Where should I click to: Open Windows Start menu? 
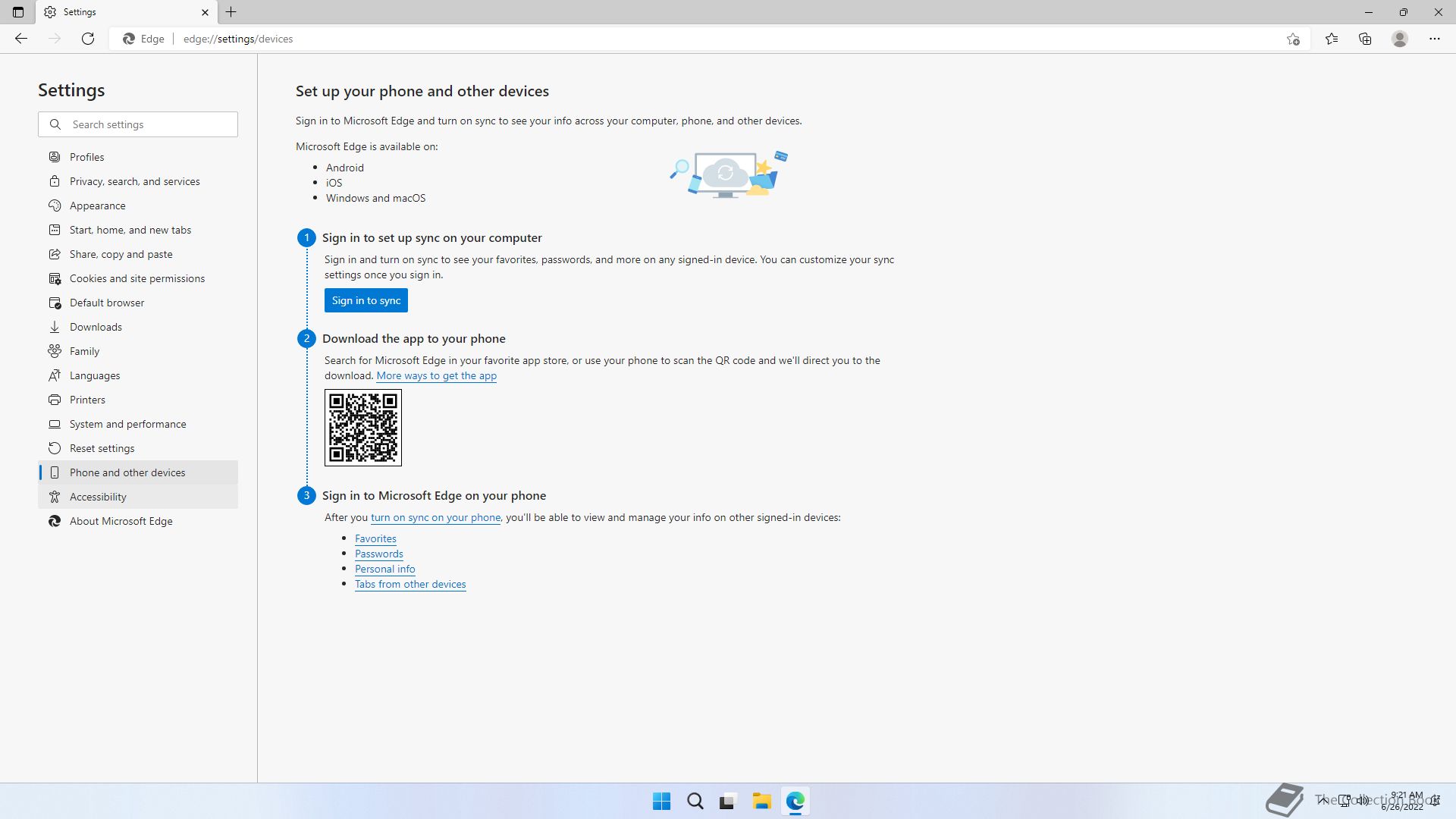click(661, 801)
